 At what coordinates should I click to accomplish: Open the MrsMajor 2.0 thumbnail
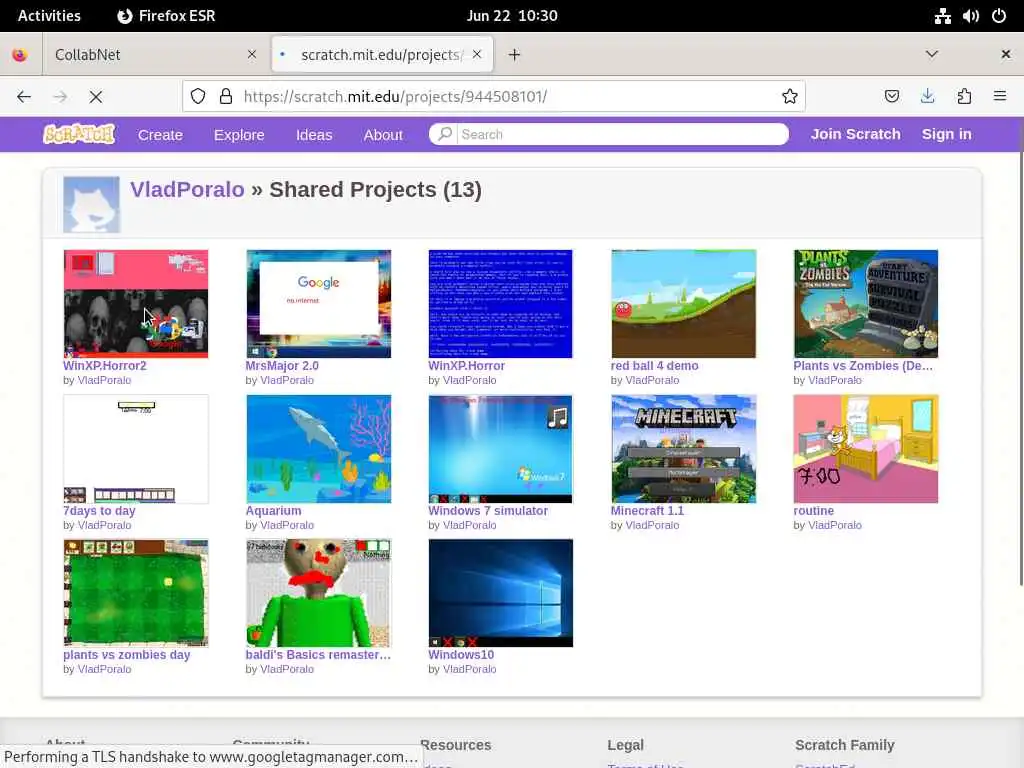pos(319,304)
